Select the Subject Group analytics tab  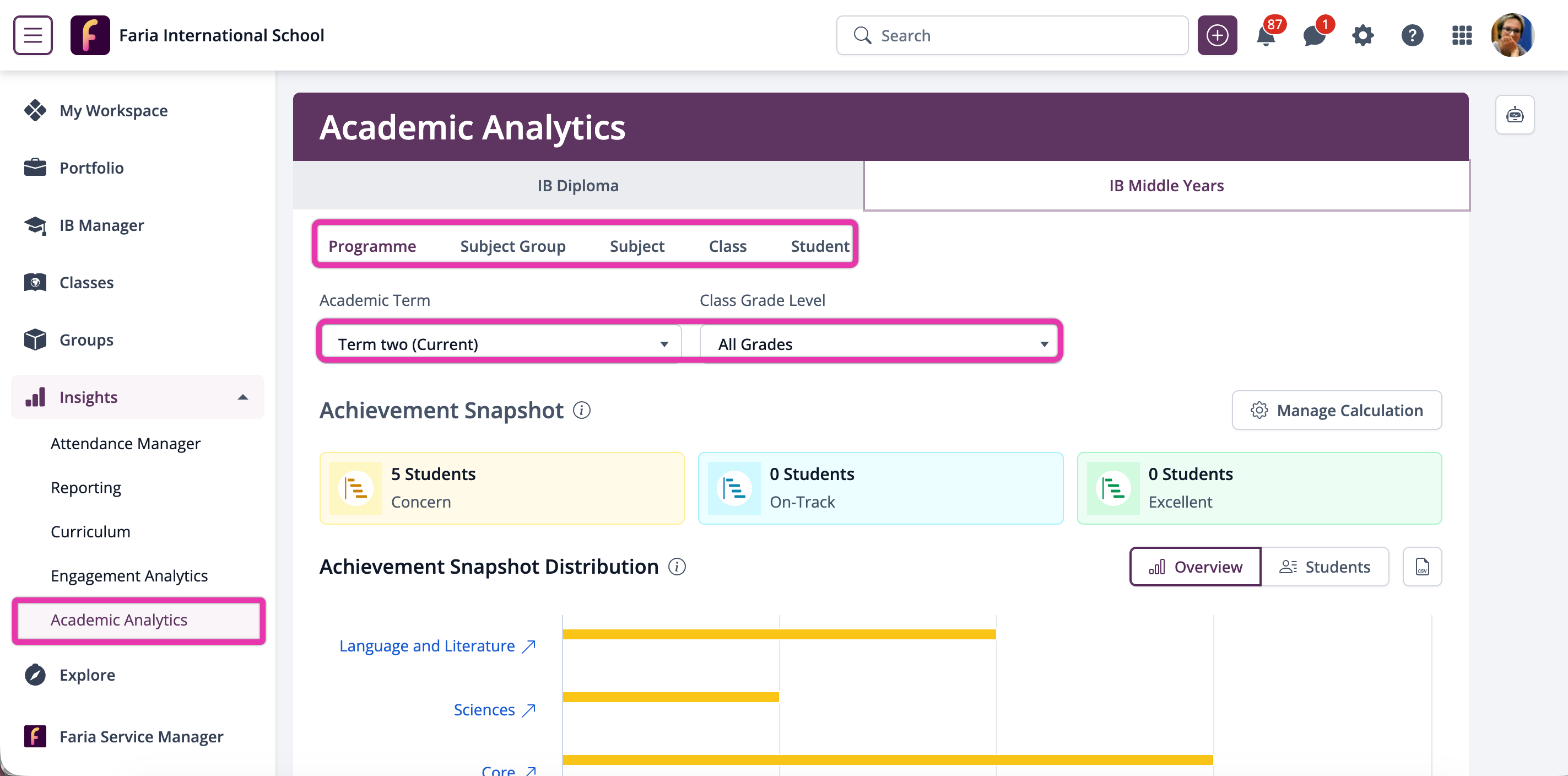tap(512, 245)
